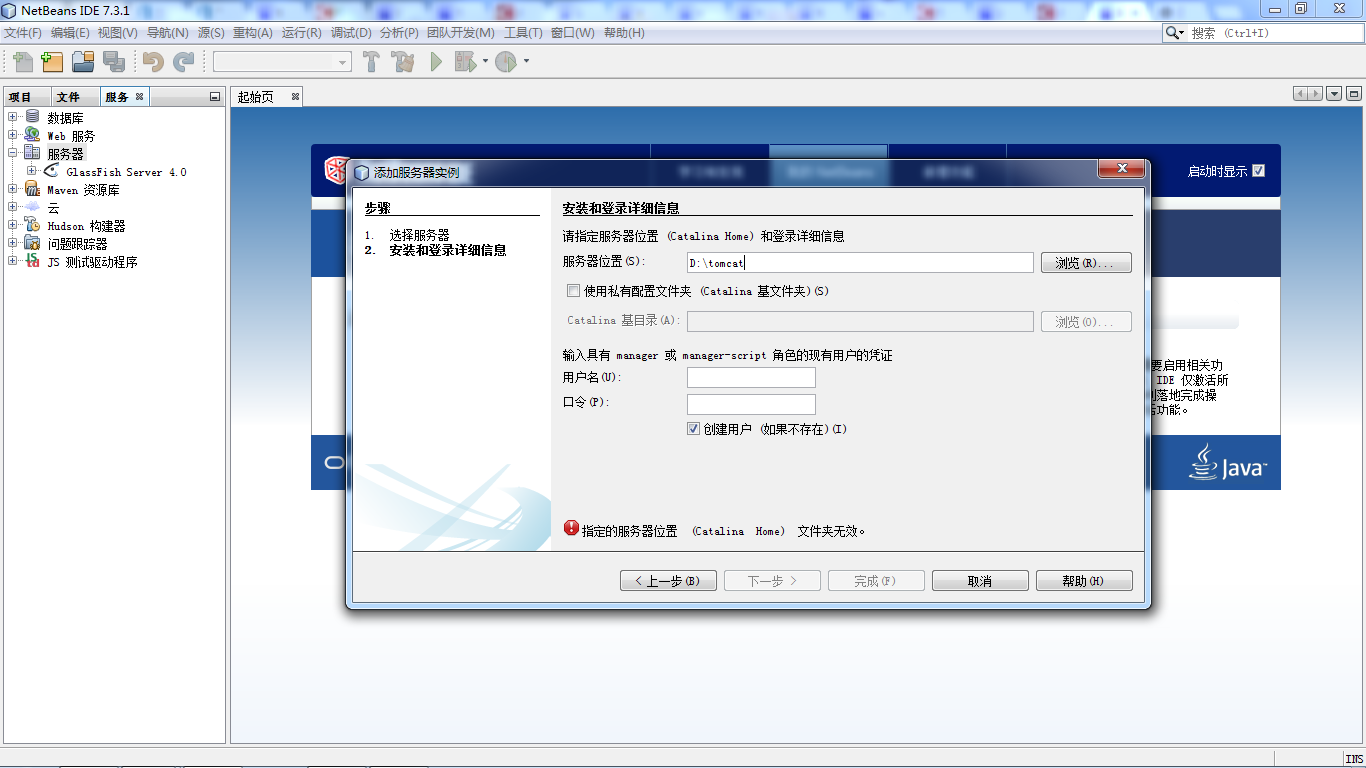1366x768 pixels.
Task: Open the 编辑(E) menu
Action: 70,33
